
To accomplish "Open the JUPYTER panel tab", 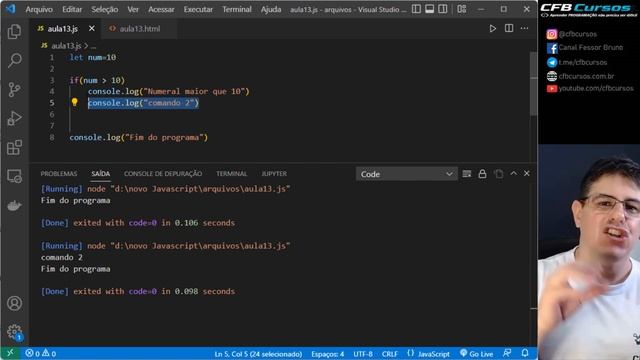I will pyautogui.click(x=274, y=174).
